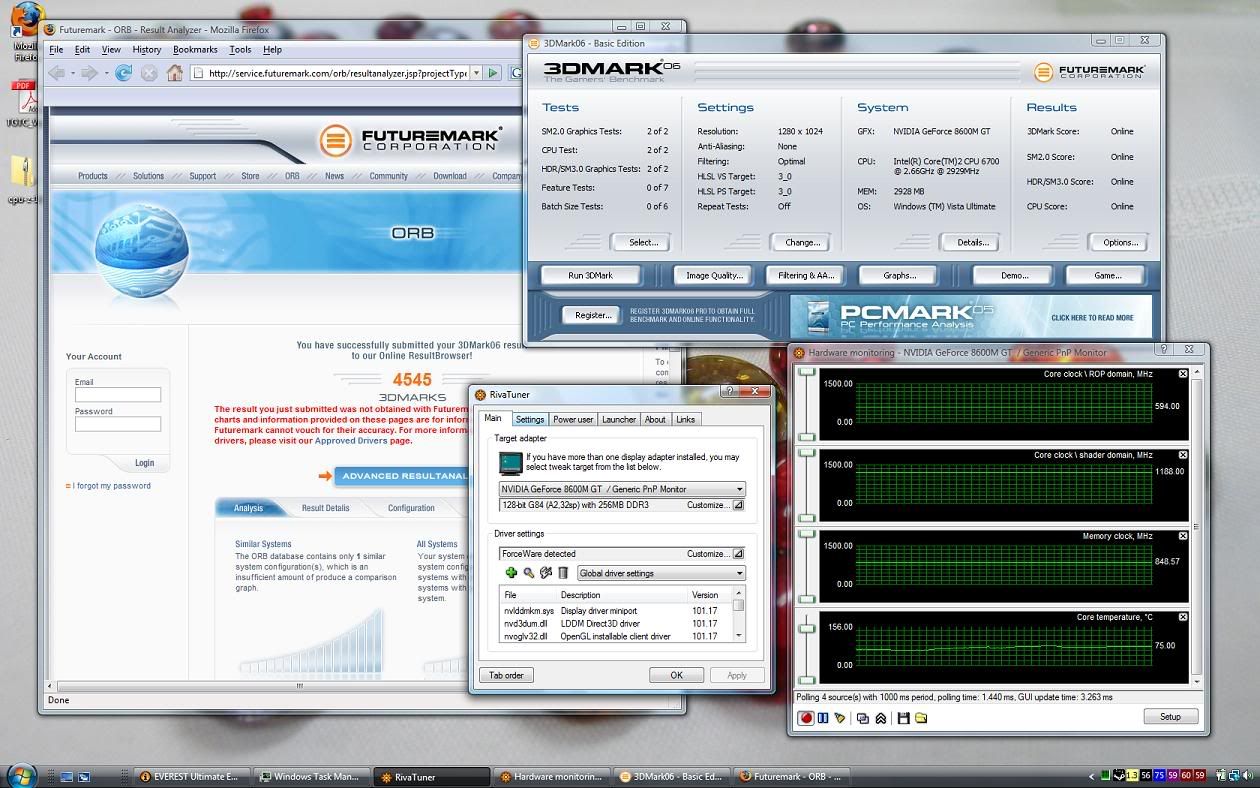The width and height of the screenshot is (1260, 788).
Task: Click the green Go arrow beside the URL bar
Action: (x=493, y=73)
